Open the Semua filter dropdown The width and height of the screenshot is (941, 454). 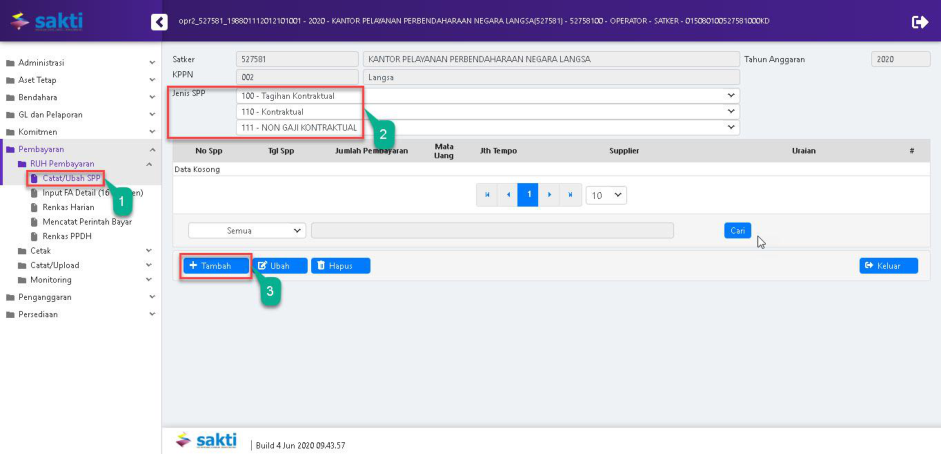point(246,230)
